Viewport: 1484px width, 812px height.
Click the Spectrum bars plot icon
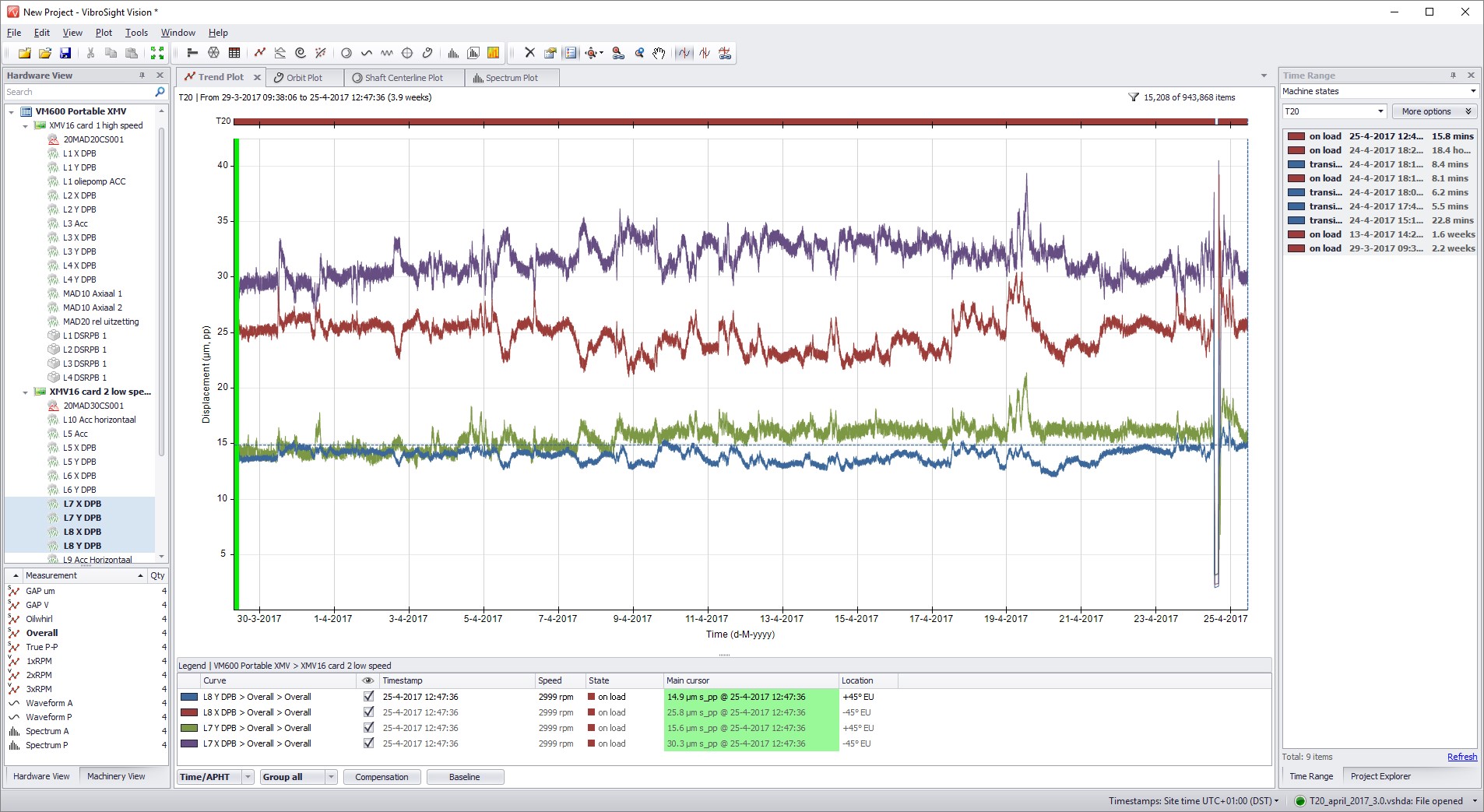454,52
